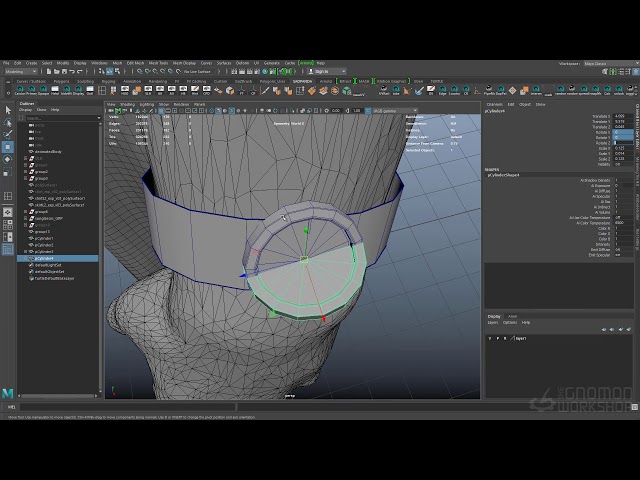Select defaultLightSet in the Outliner
The width and height of the screenshot is (640, 480).
coord(48,265)
